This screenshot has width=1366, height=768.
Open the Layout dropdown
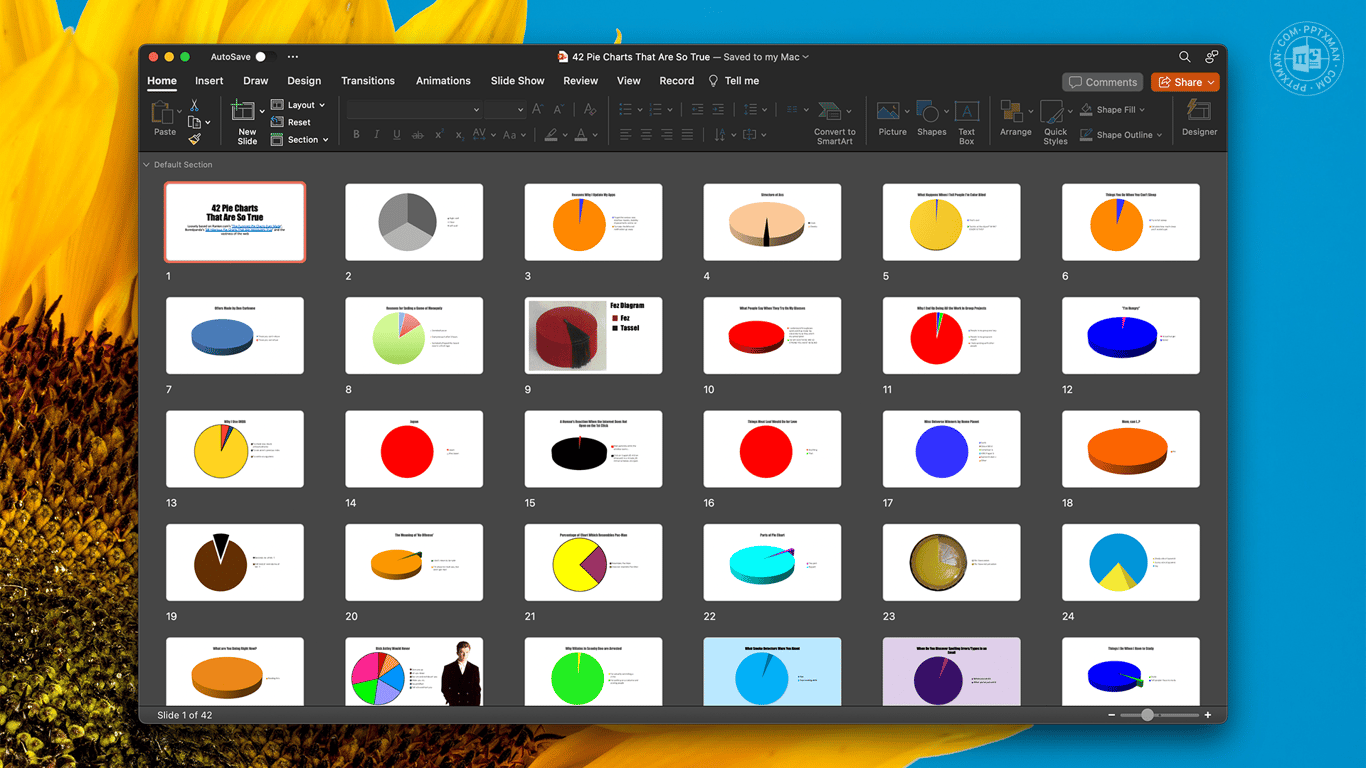[298, 105]
